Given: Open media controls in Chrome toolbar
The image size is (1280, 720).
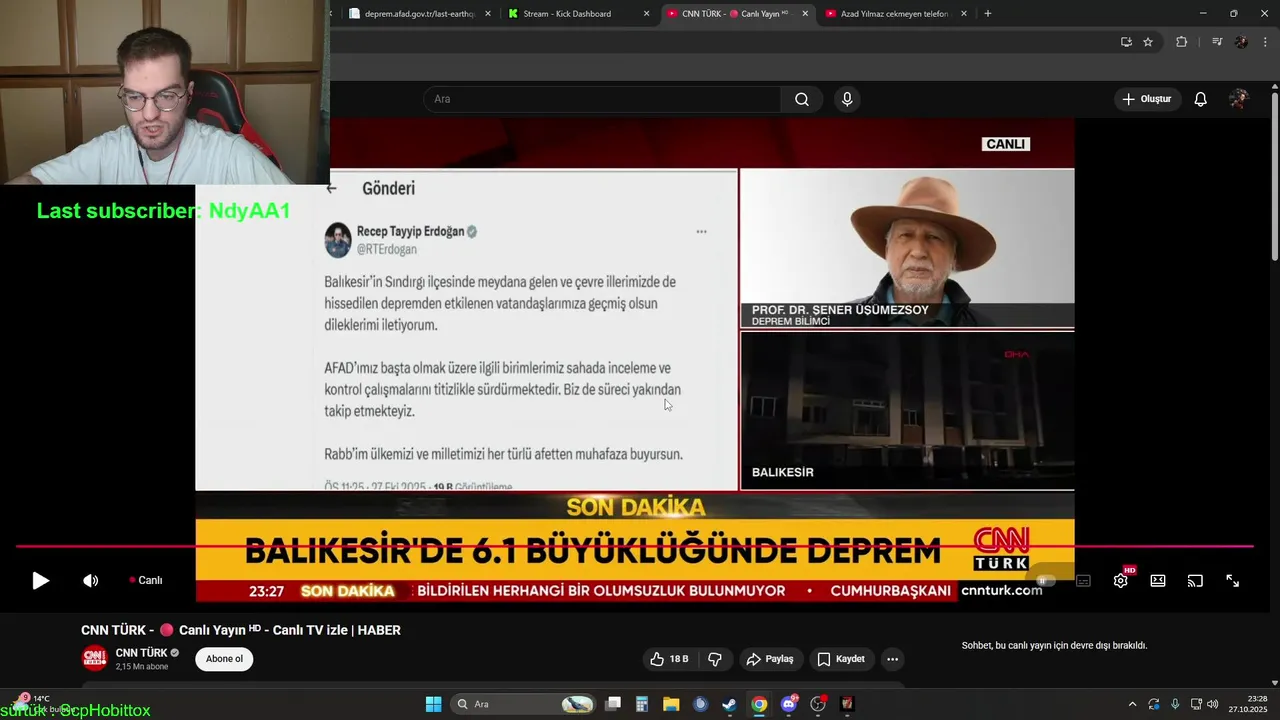Looking at the screenshot, I should point(1217,42).
